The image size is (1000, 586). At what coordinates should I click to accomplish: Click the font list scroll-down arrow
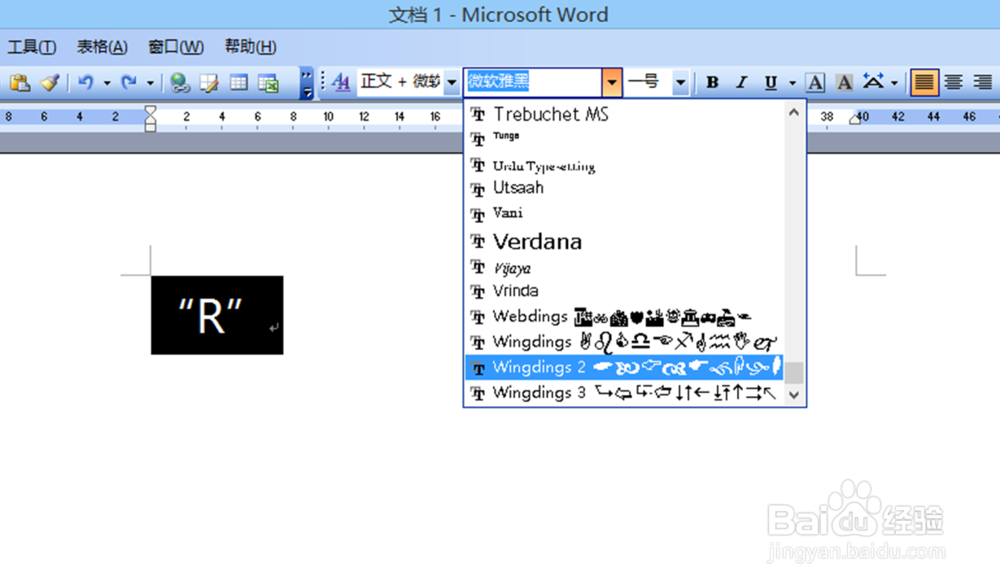[794, 395]
